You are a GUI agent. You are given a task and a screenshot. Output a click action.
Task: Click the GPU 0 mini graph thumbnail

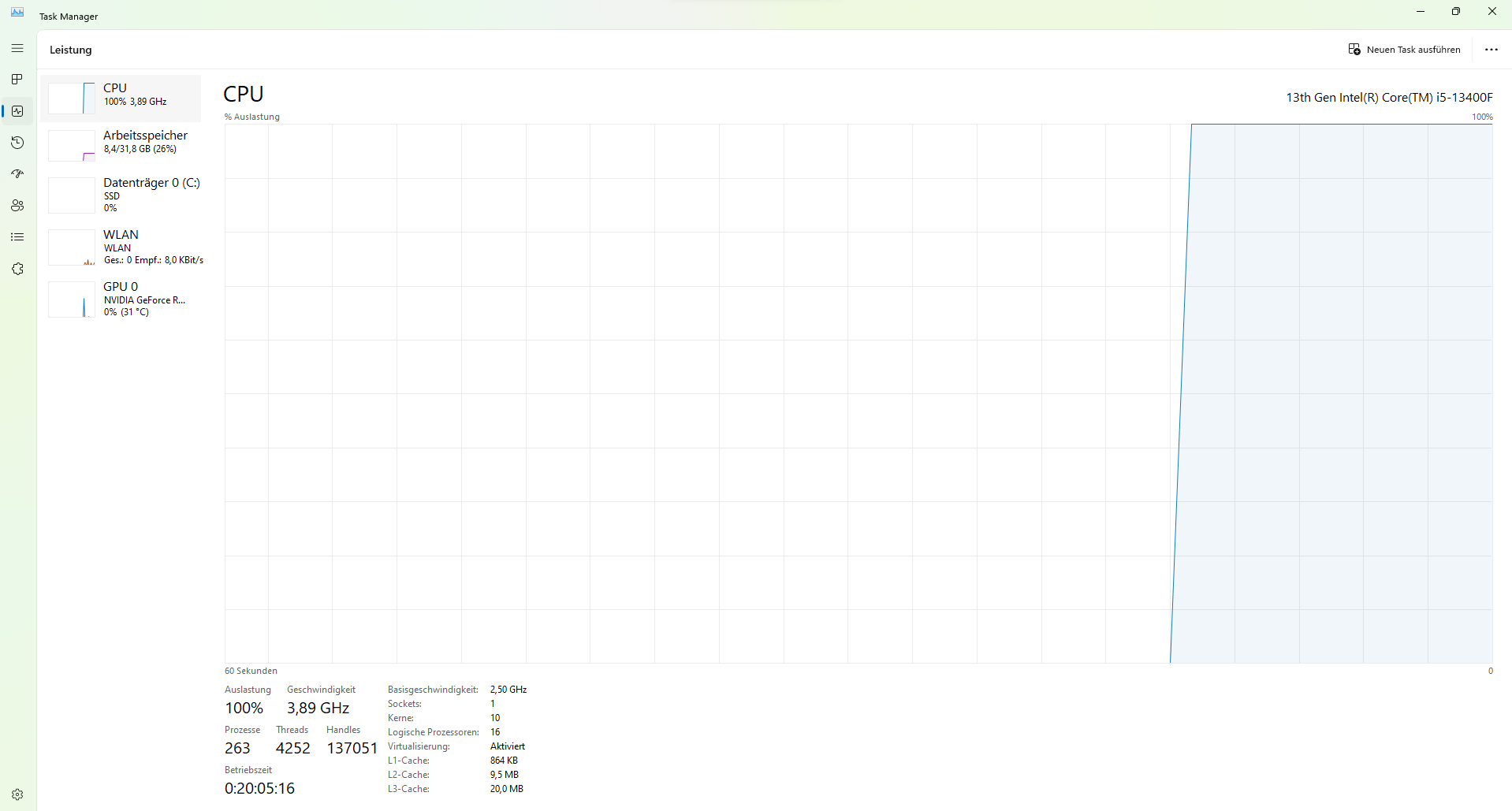click(72, 299)
